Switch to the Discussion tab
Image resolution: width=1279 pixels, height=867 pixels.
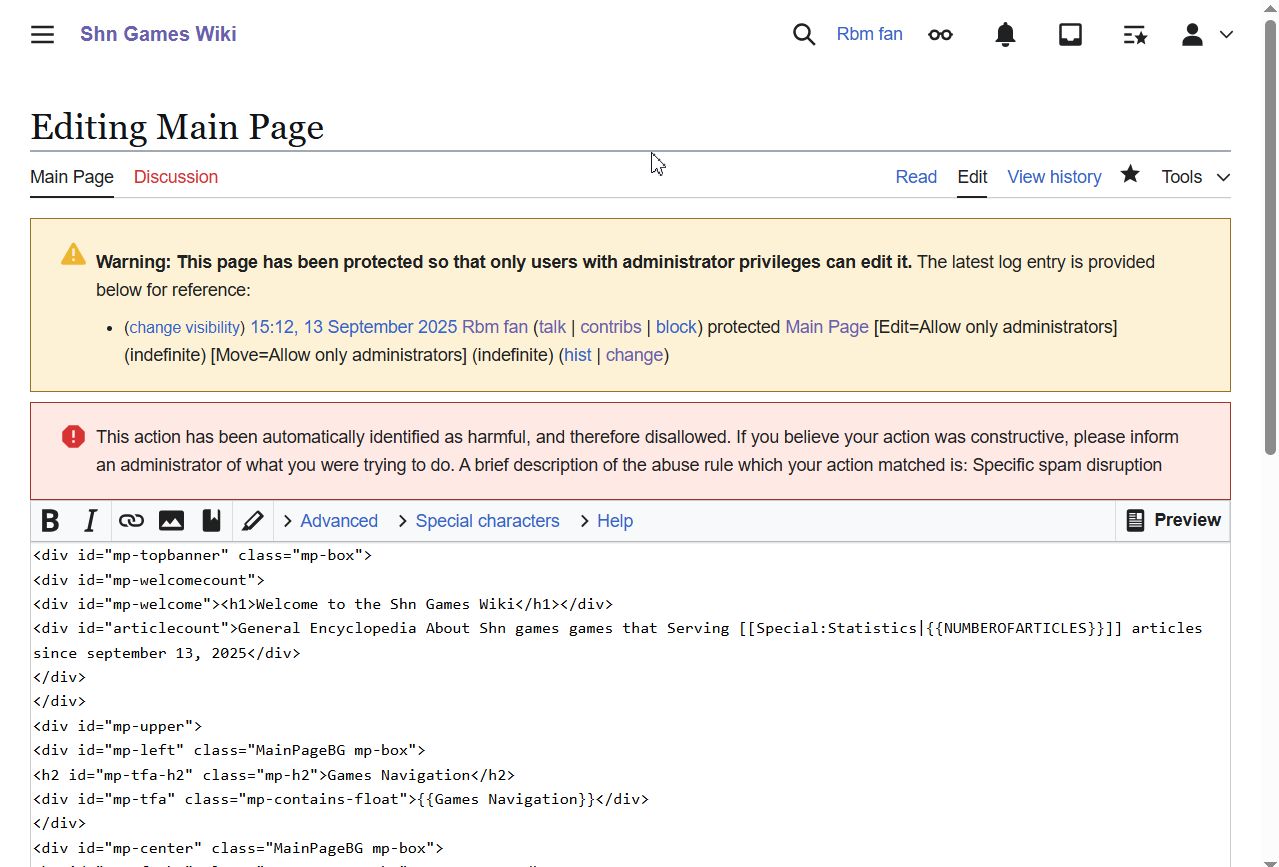(176, 177)
